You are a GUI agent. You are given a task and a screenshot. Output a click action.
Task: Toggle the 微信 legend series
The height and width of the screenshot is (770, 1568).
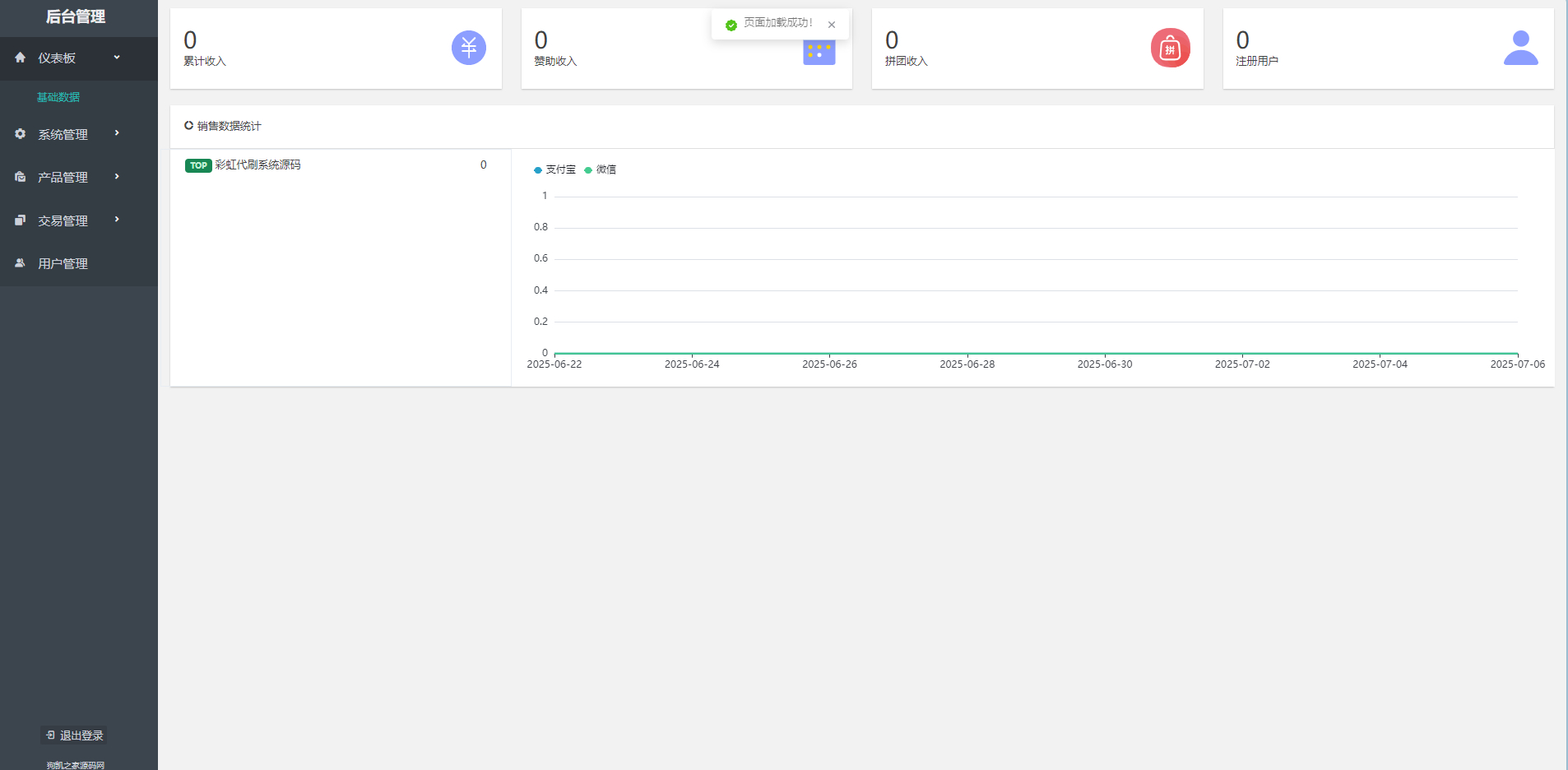click(601, 169)
